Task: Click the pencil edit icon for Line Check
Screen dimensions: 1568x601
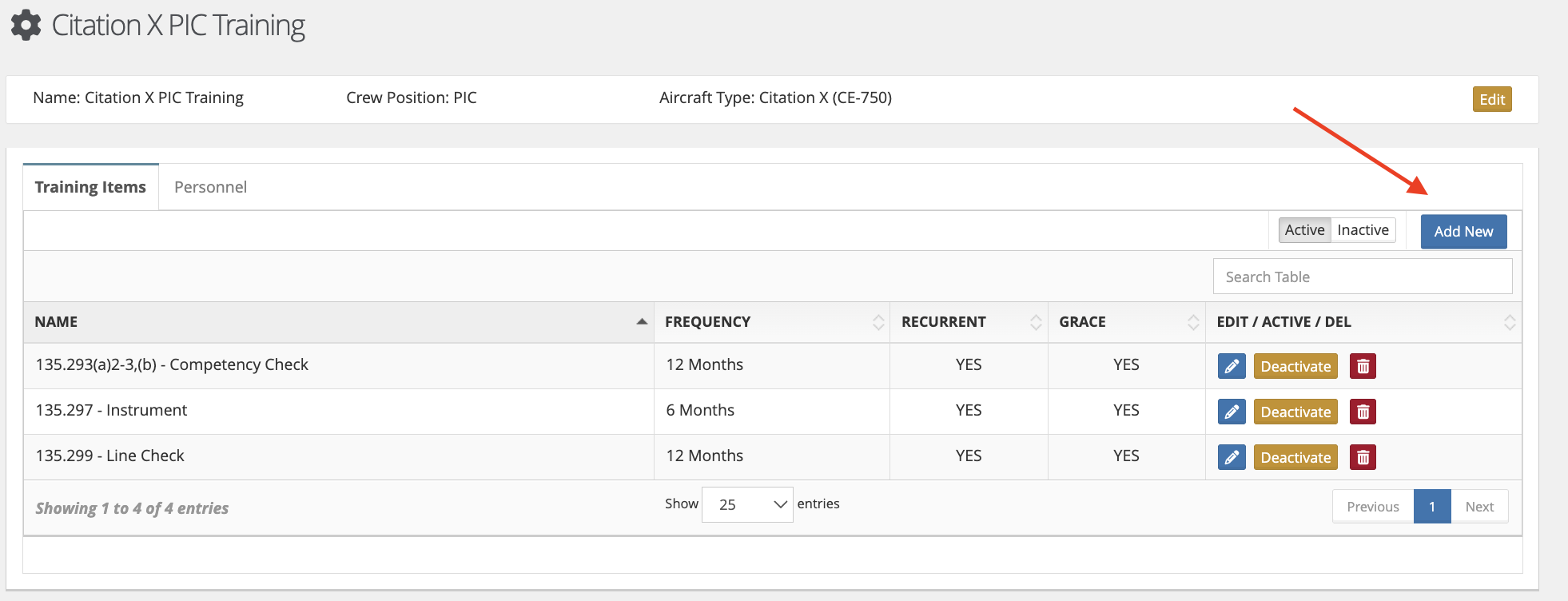Action: pyautogui.click(x=1232, y=457)
